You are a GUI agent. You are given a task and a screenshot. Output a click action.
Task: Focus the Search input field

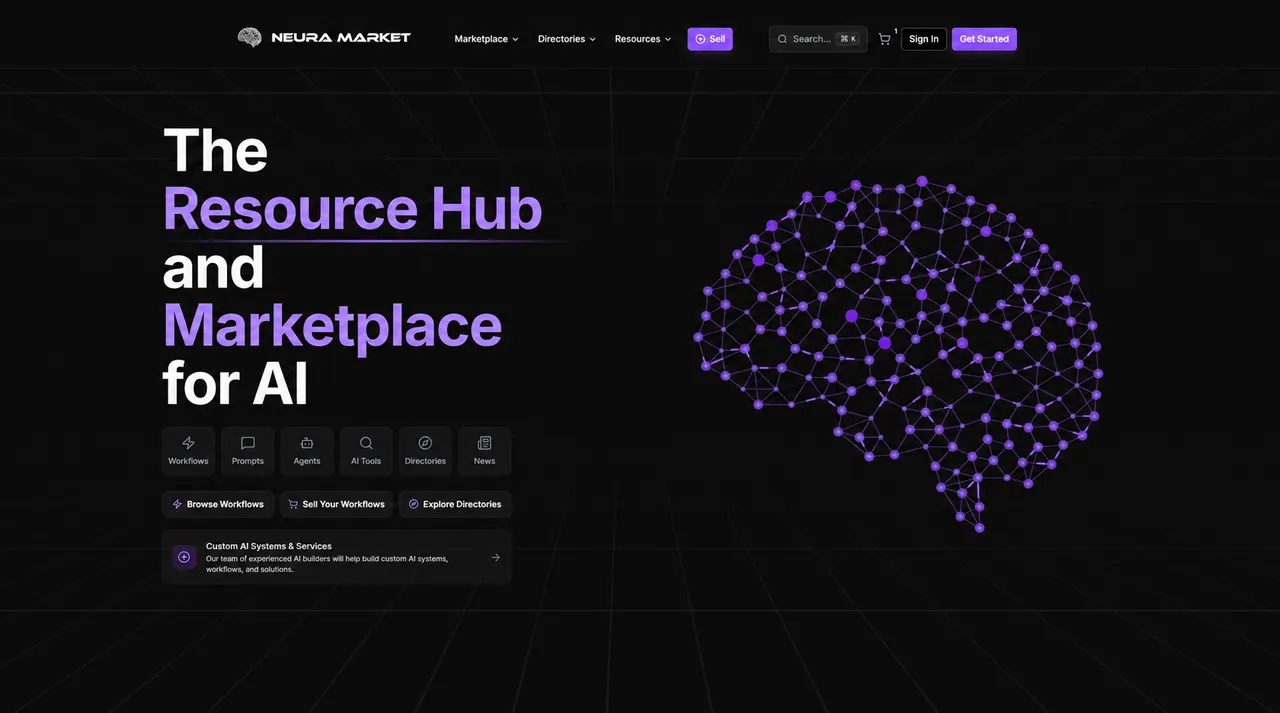[x=818, y=39]
